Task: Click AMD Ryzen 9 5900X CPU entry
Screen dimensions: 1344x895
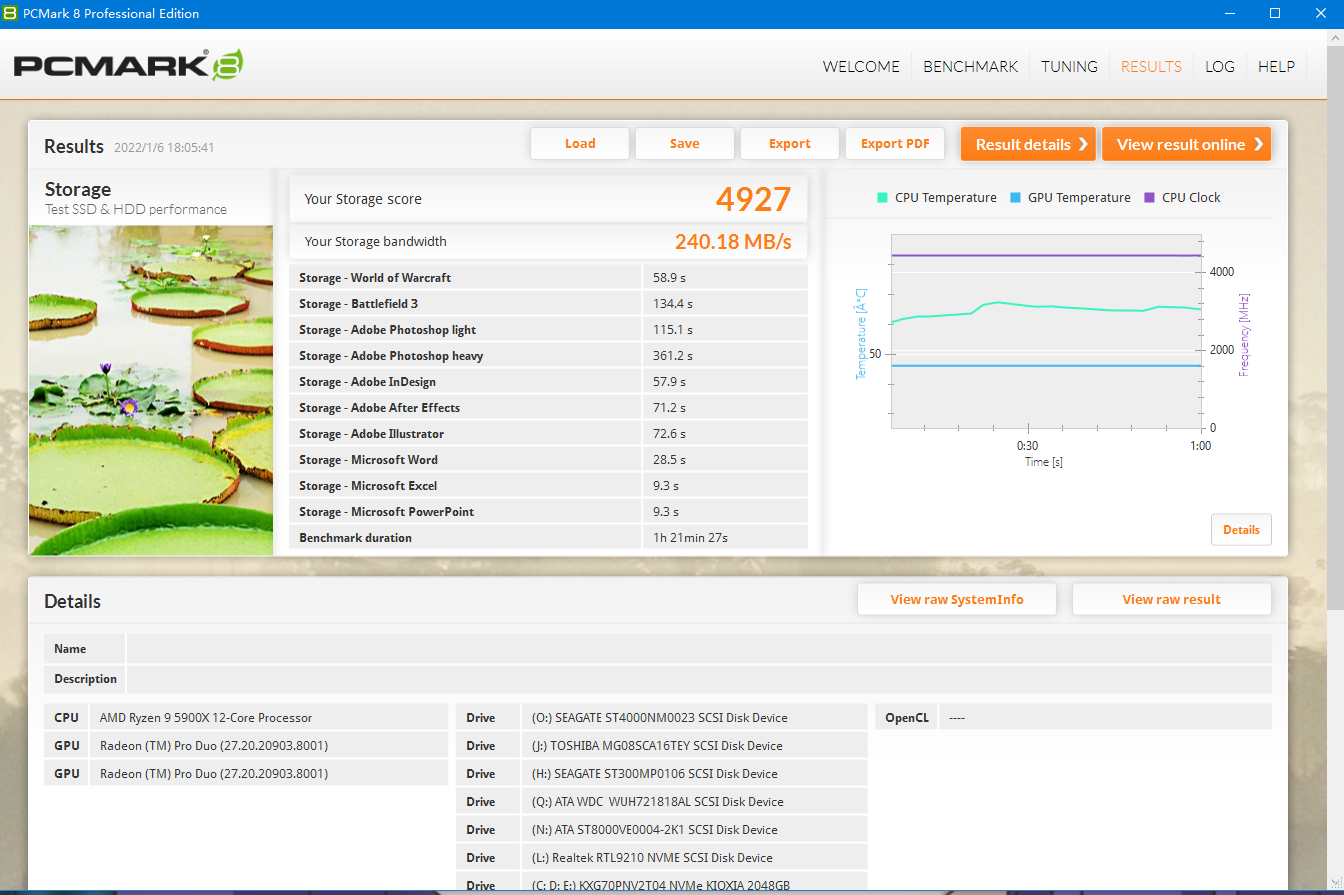Action: click(x=269, y=717)
